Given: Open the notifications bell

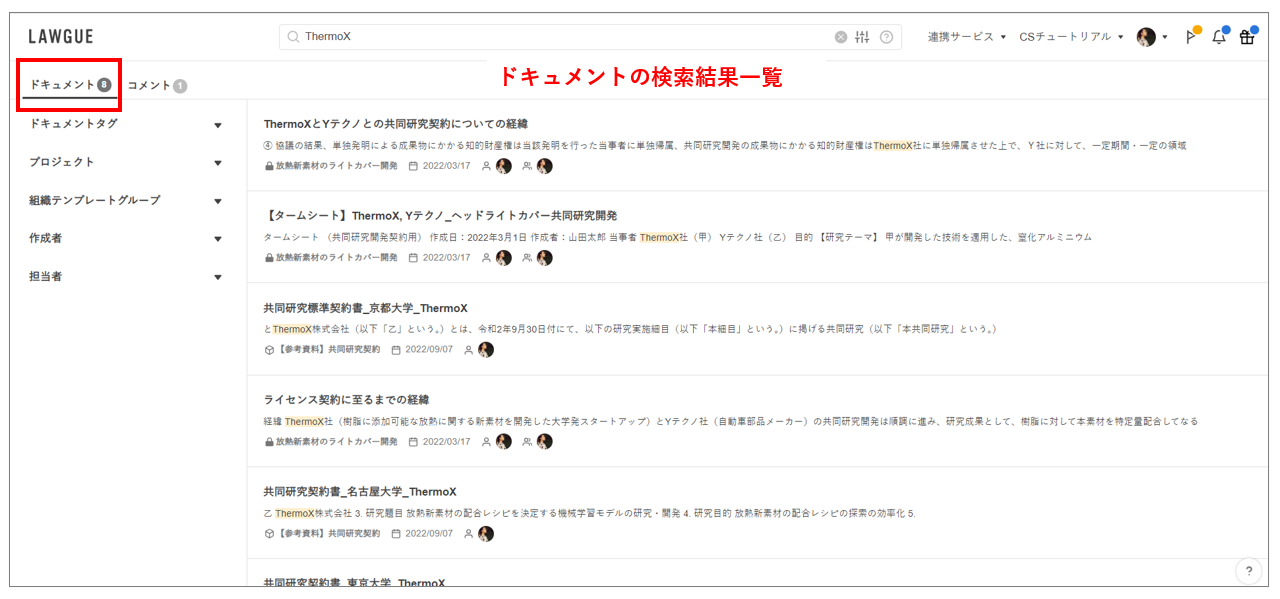Looking at the screenshot, I should (x=1218, y=37).
